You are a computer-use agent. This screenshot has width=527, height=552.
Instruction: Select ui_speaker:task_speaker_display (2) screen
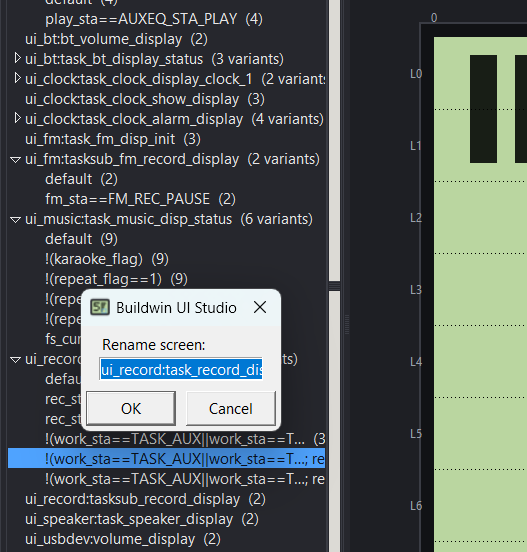[x=142, y=519]
